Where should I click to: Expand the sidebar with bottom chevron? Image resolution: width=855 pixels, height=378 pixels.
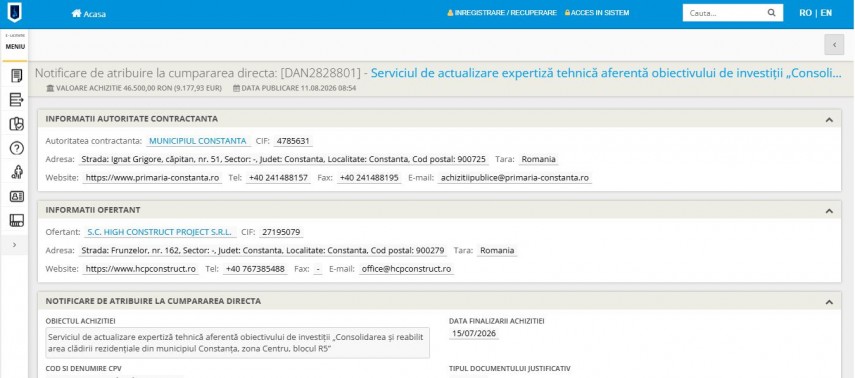(x=14, y=245)
